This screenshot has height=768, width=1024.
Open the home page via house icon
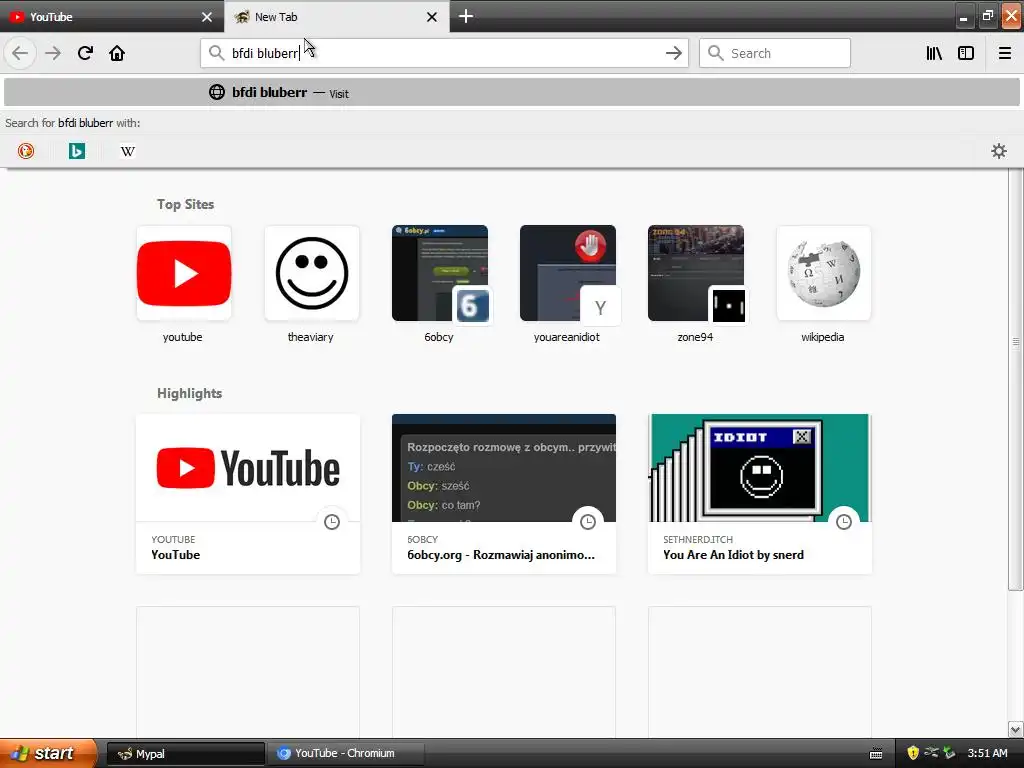[x=117, y=53]
